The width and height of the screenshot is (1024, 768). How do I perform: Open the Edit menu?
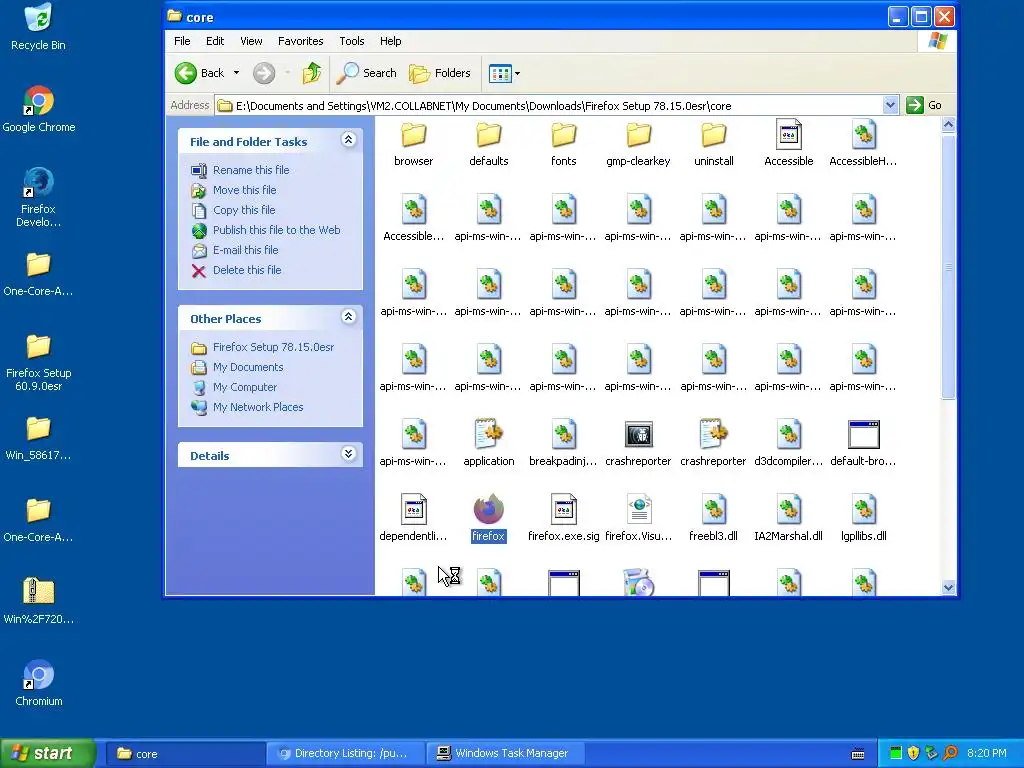[x=215, y=41]
